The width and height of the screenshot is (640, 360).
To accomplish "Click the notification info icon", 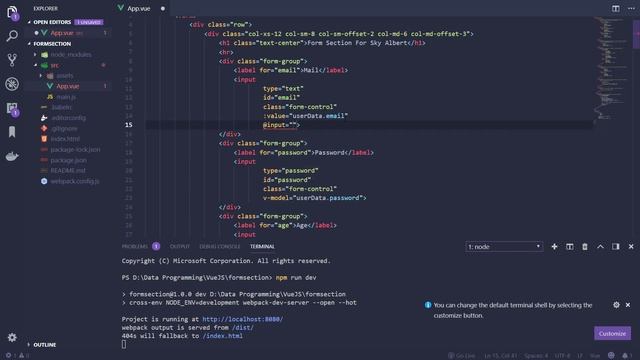I will (428, 305).
